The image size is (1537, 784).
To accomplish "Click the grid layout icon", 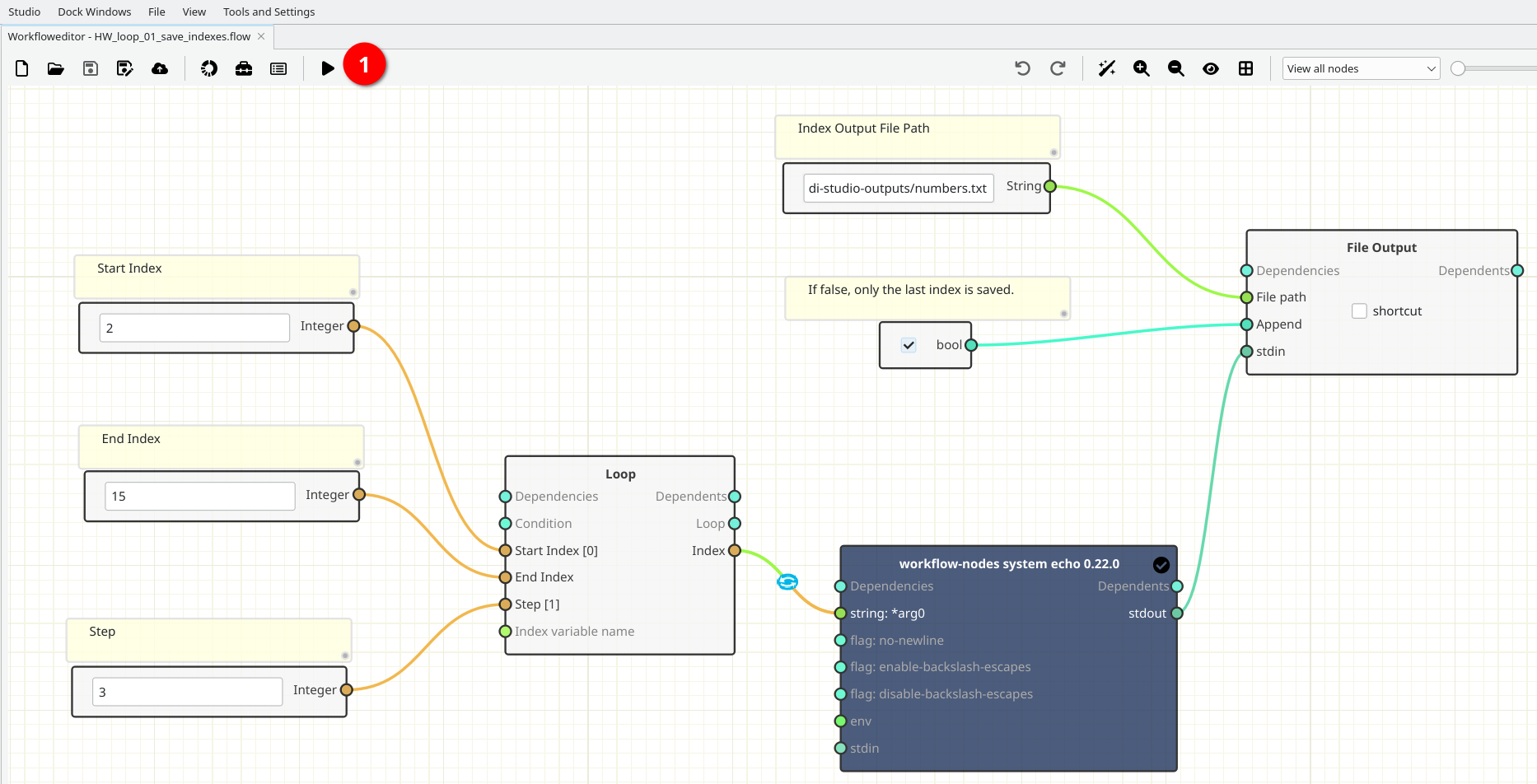I will [x=1245, y=68].
